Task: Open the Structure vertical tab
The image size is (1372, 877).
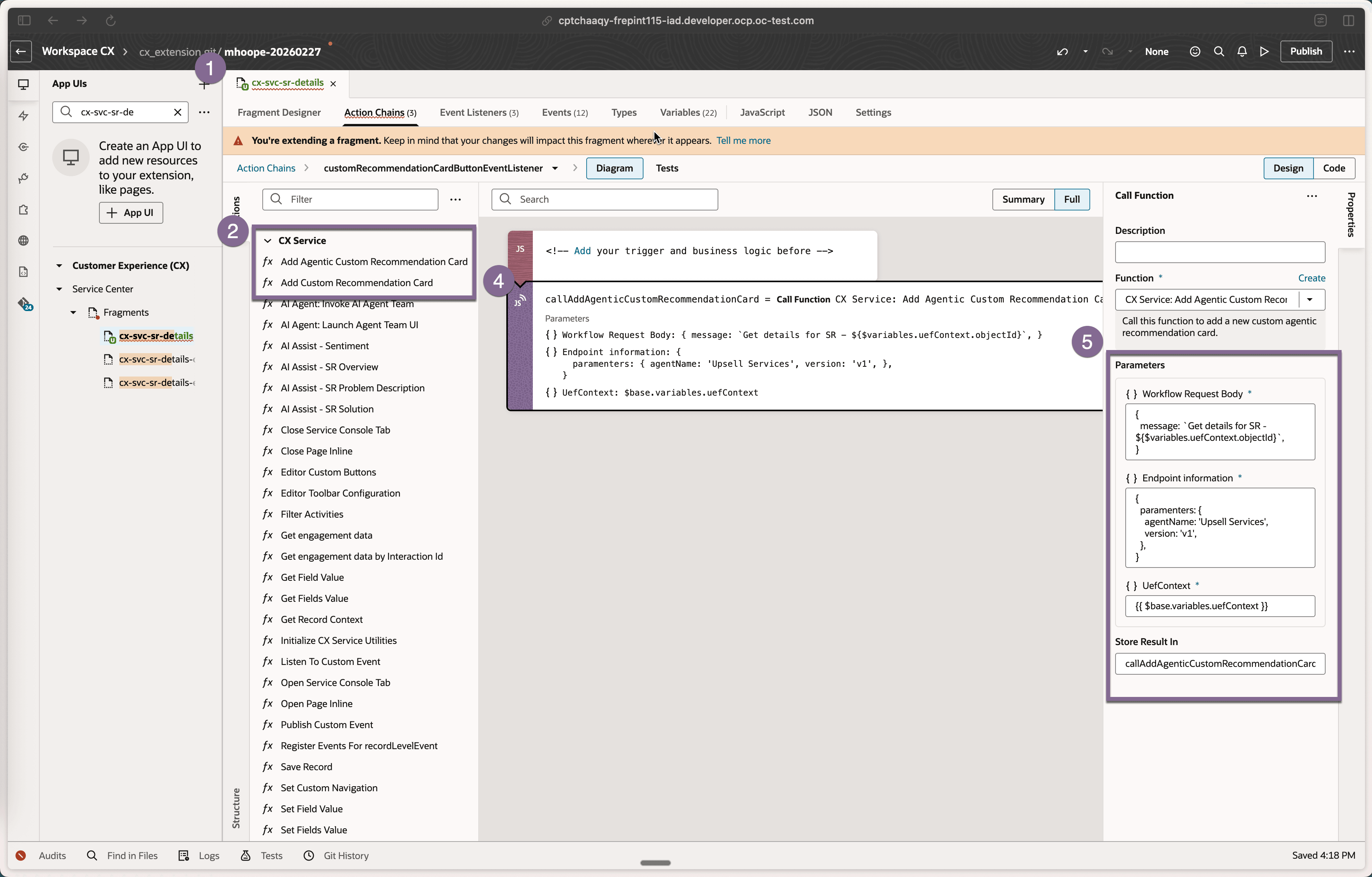Action: (x=236, y=808)
